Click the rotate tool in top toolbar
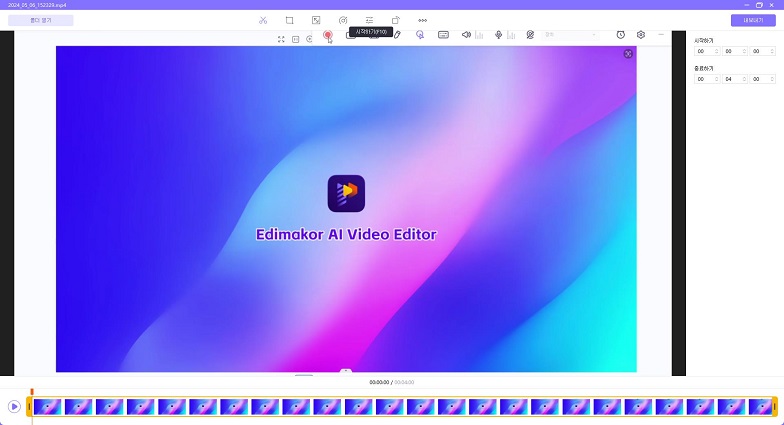784x425 pixels. (395, 20)
